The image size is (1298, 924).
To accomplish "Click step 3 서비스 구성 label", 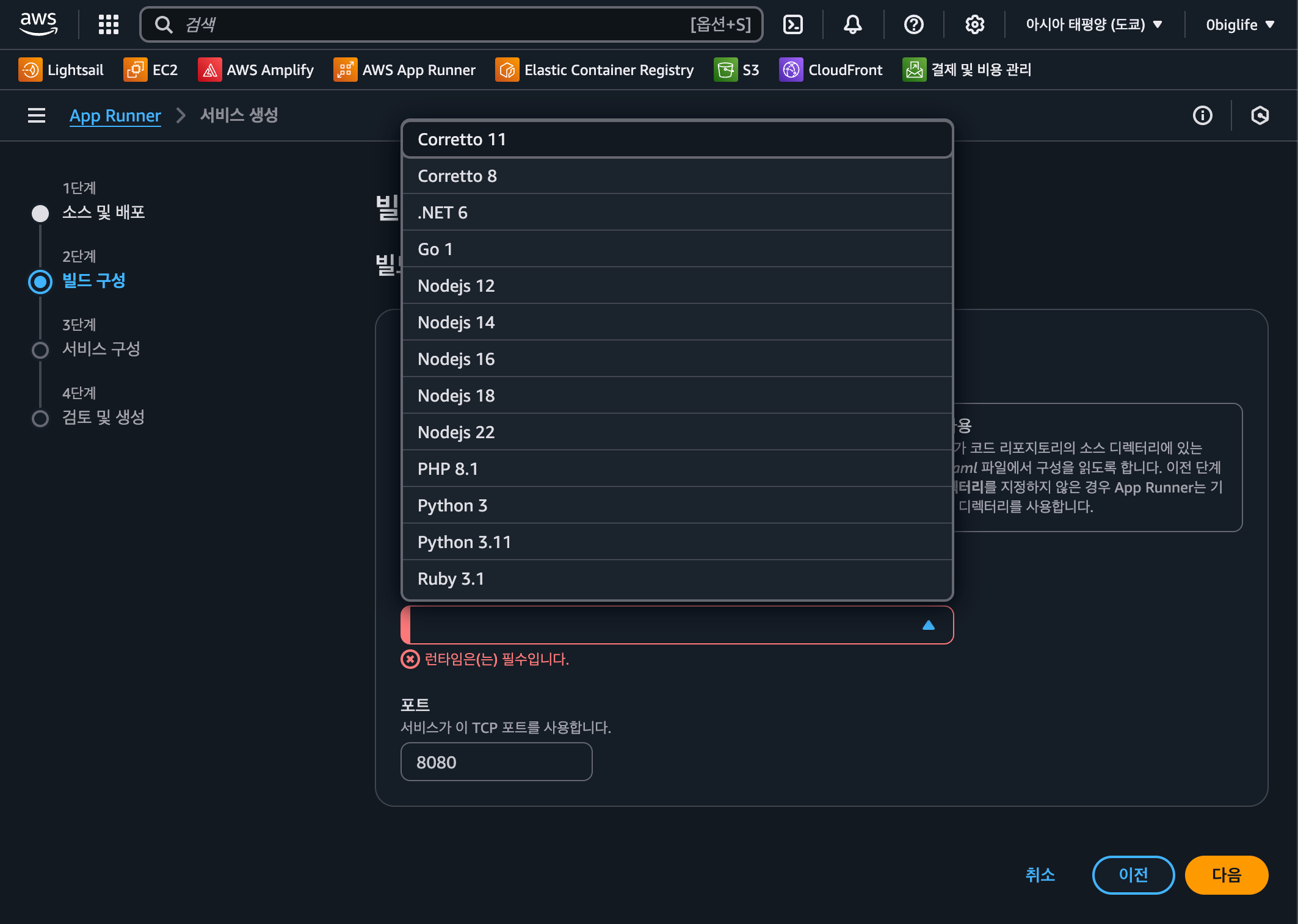I will pos(101,349).
